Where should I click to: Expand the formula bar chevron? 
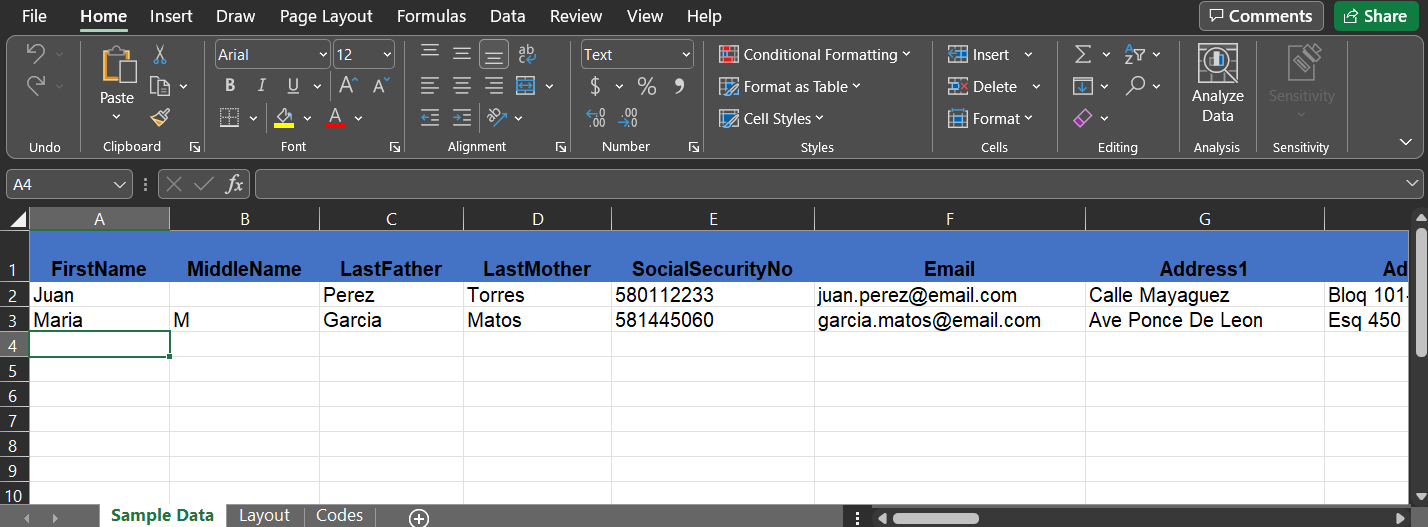pos(1412,183)
